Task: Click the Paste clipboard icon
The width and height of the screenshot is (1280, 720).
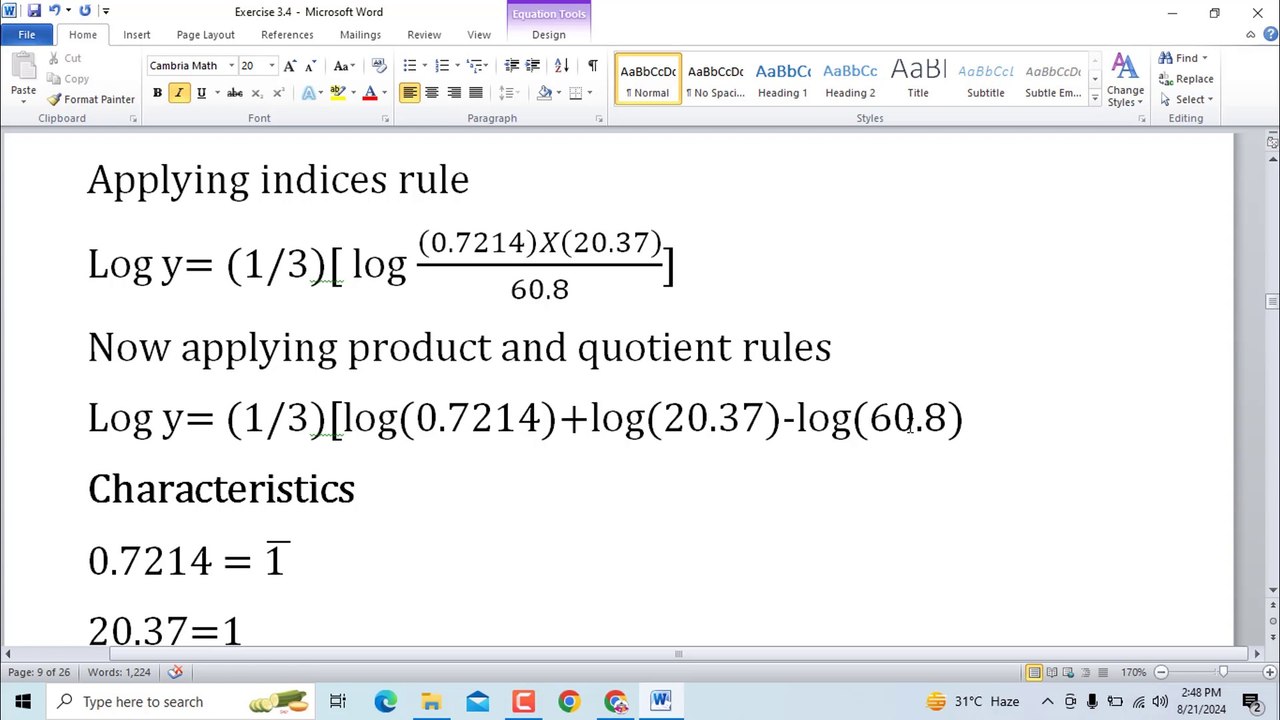Action: tap(23, 68)
